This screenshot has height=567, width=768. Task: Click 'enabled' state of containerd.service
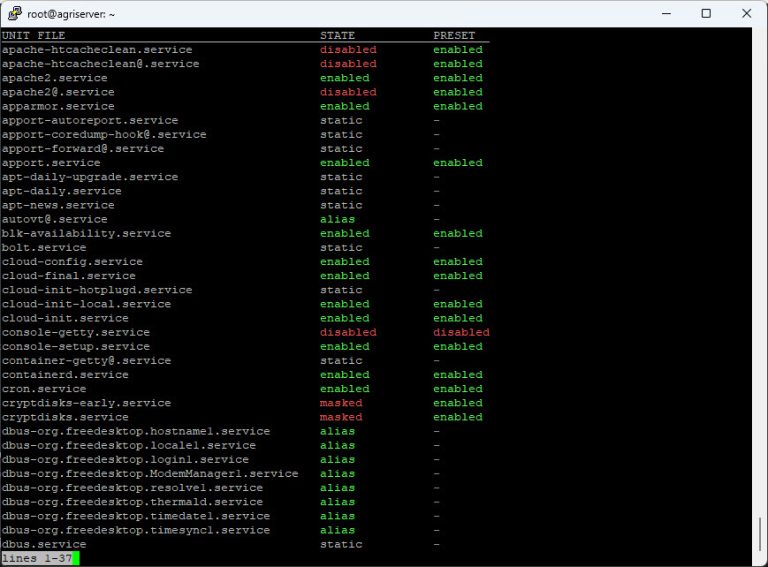pyautogui.click(x=345, y=375)
